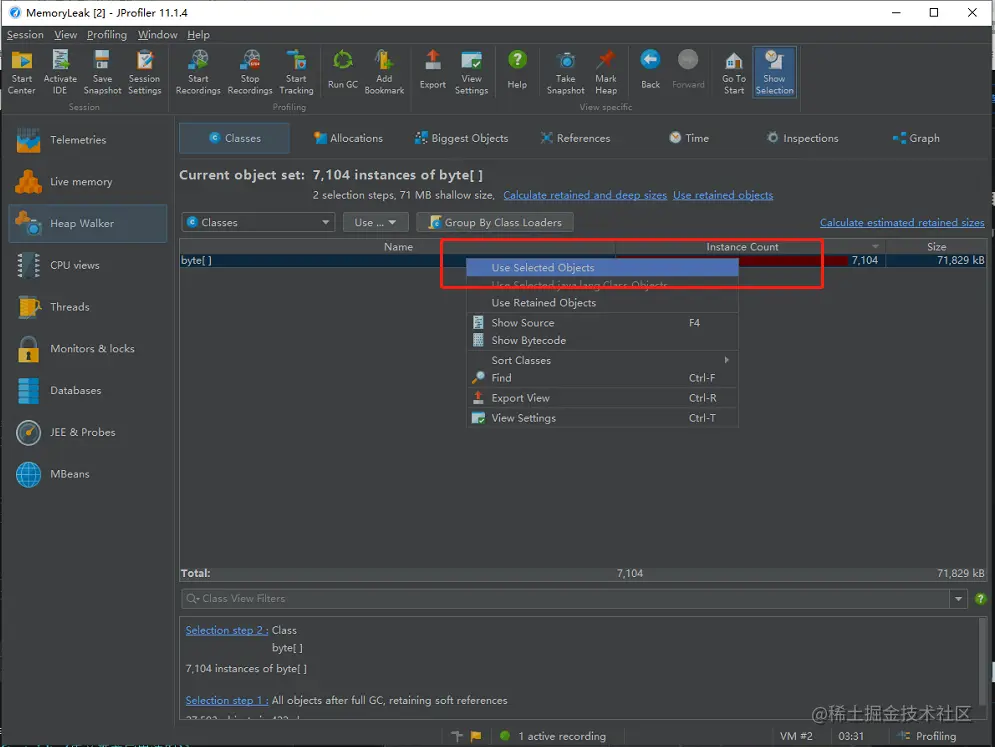Image resolution: width=995 pixels, height=747 pixels.
Task: Click Calculate retained and deep sizes link
Action: [585, 195]
